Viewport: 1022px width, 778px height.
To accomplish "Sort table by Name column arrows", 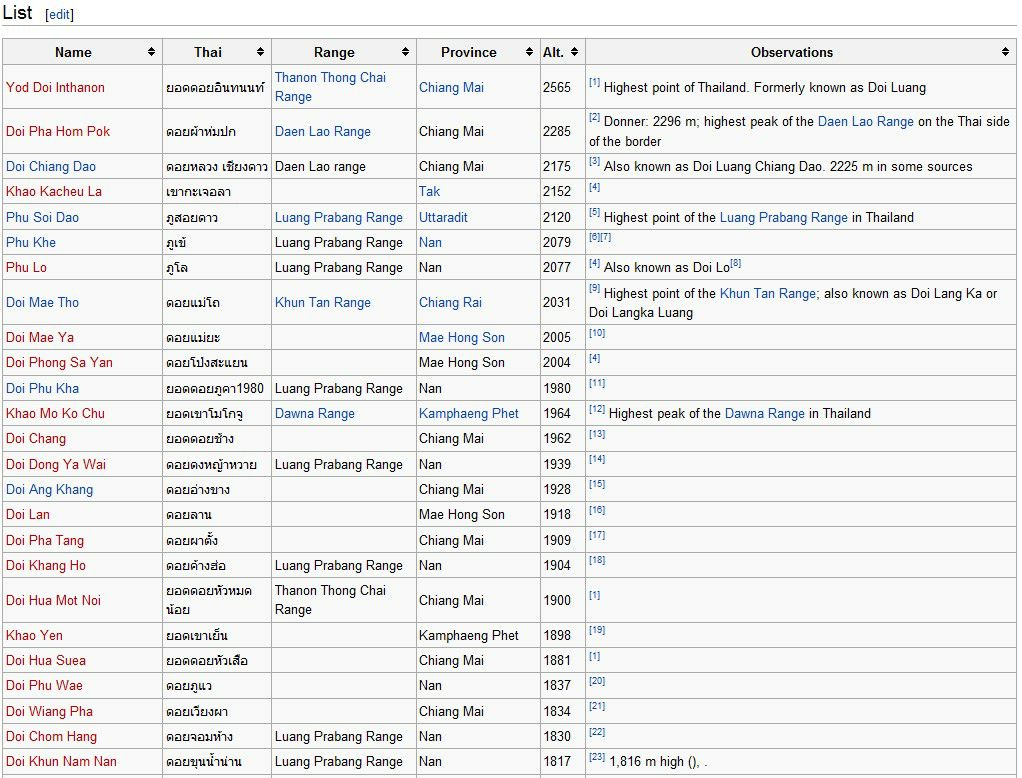I will [151, 52].
